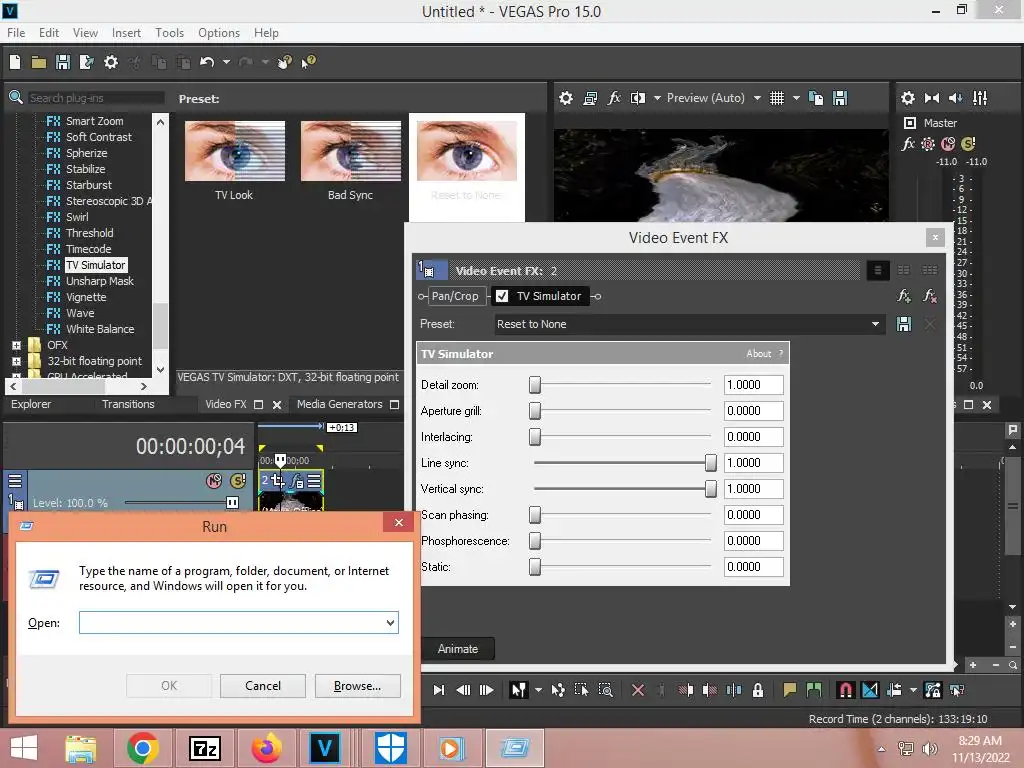Screen dimensions: 1024x768
Task: Click Master FX icon
Action: (908, 144)
